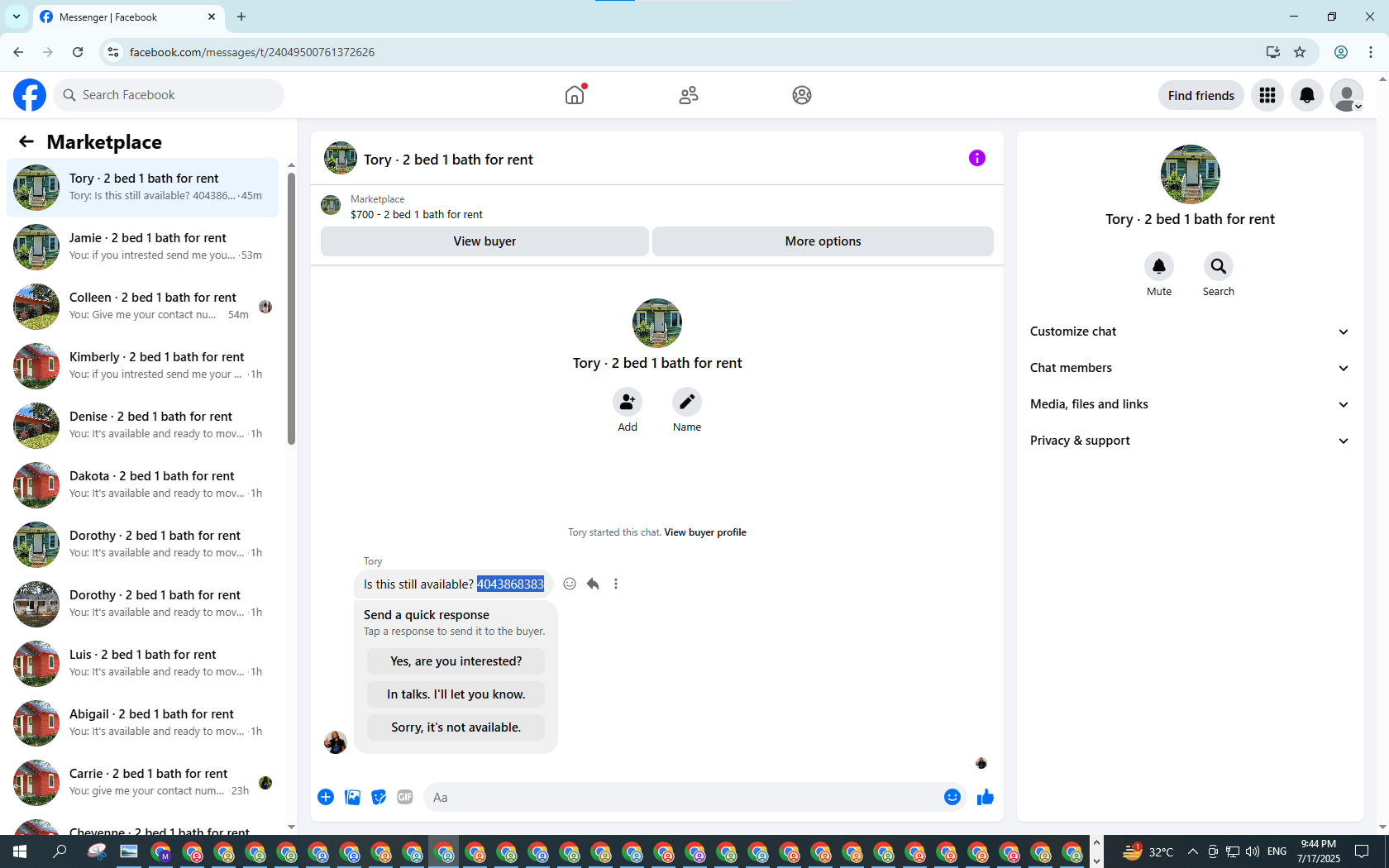Open the Windows notification center
This screenshot has width=1389, height=868.
pyautogui.click(x=1362, y=851)
